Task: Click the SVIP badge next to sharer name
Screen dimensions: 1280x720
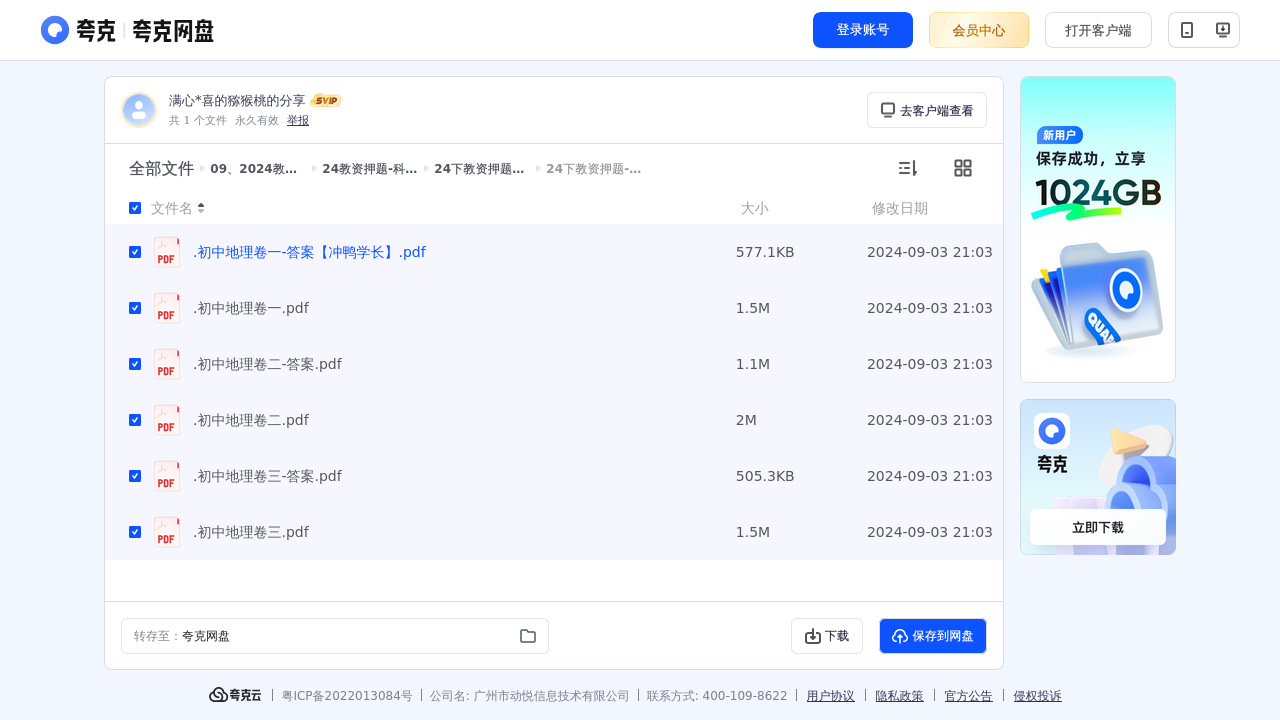Action: click(x=326, y=101)
